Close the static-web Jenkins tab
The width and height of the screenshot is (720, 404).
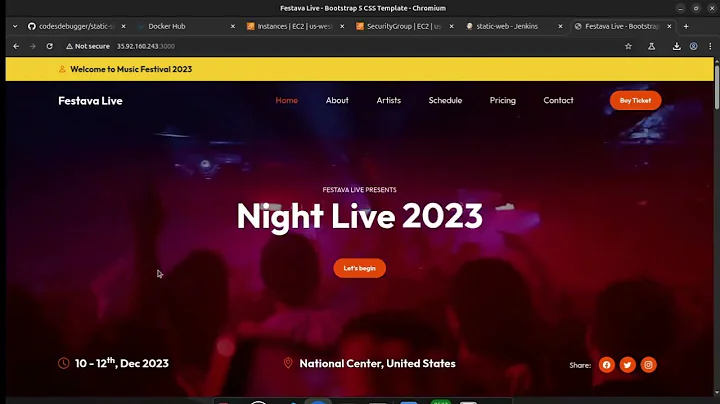(560, 27)
